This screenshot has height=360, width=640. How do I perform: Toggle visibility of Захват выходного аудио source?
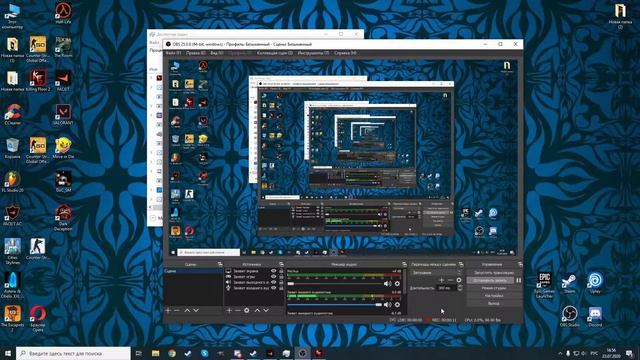point(273,282)
